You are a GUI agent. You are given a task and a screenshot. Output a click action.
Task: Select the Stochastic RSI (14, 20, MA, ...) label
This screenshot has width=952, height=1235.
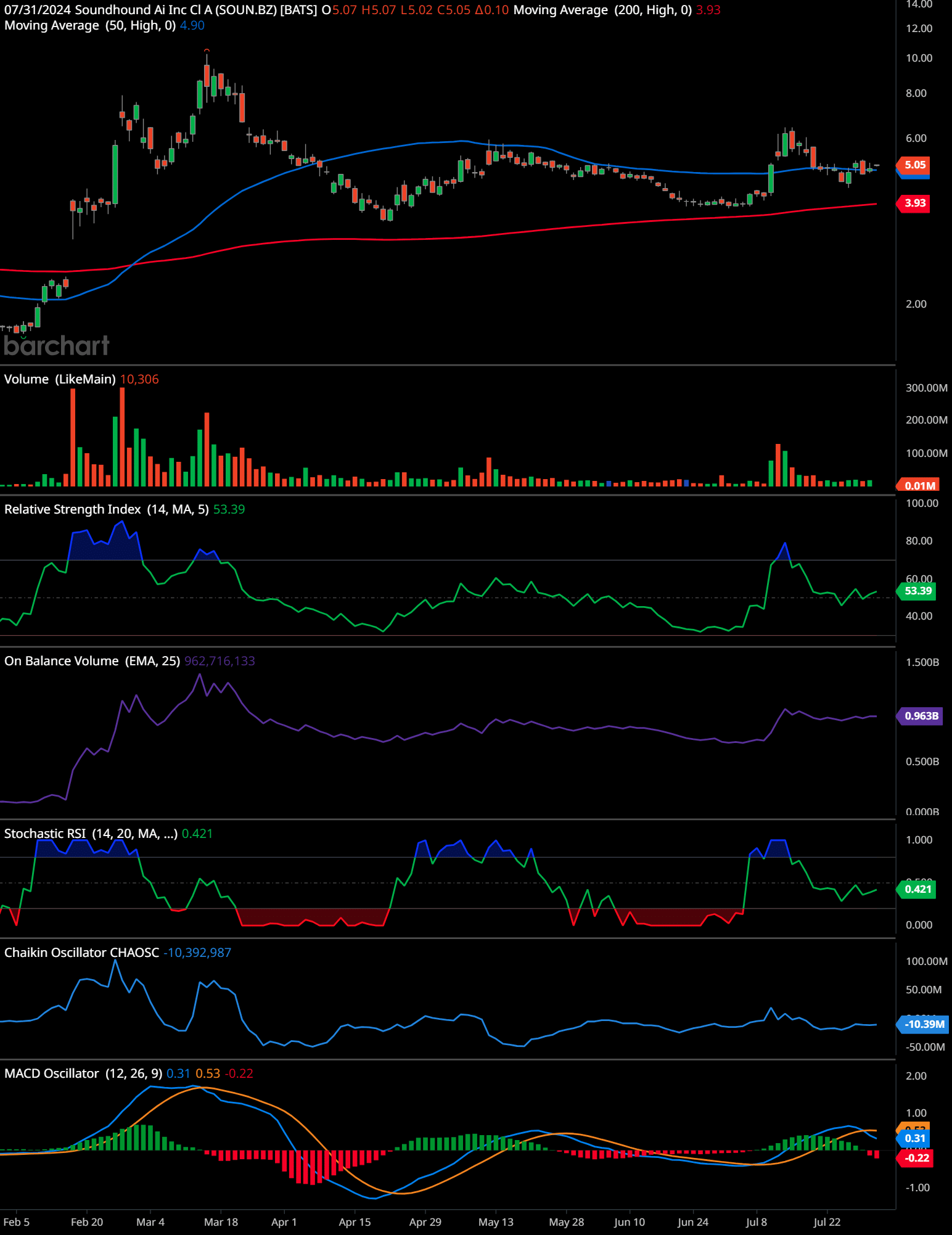(x=91, y=834)
